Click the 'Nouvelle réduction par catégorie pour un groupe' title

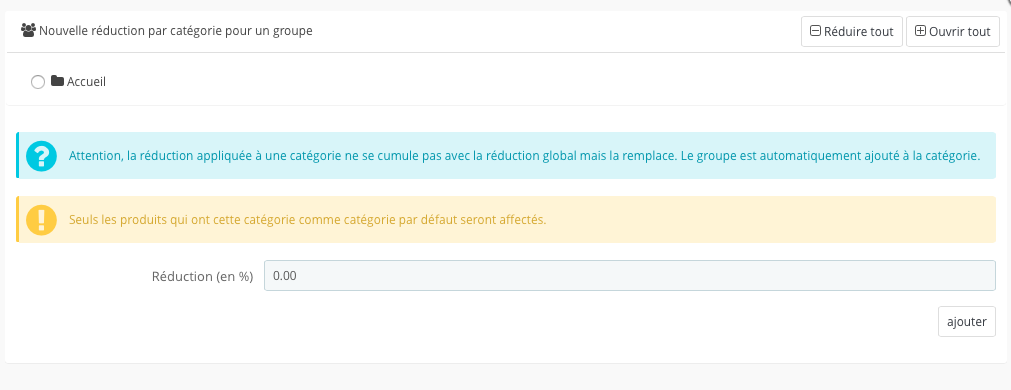(176, 30)
